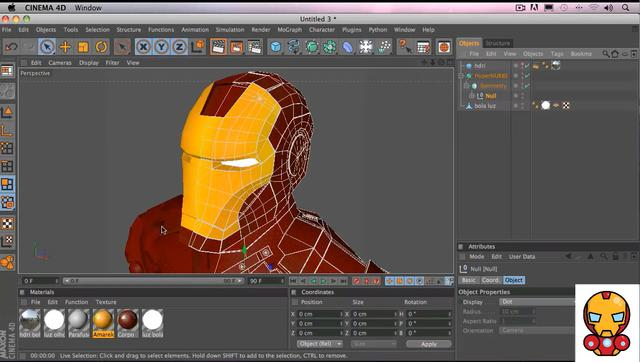Screen dimensions: 640x362
Task: Open the MoGraph menu
Action: point(290,30)
